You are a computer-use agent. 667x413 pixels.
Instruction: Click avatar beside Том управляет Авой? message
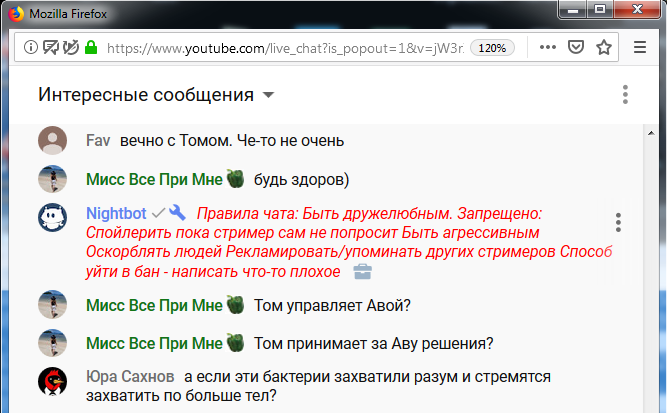pos(52,305)
